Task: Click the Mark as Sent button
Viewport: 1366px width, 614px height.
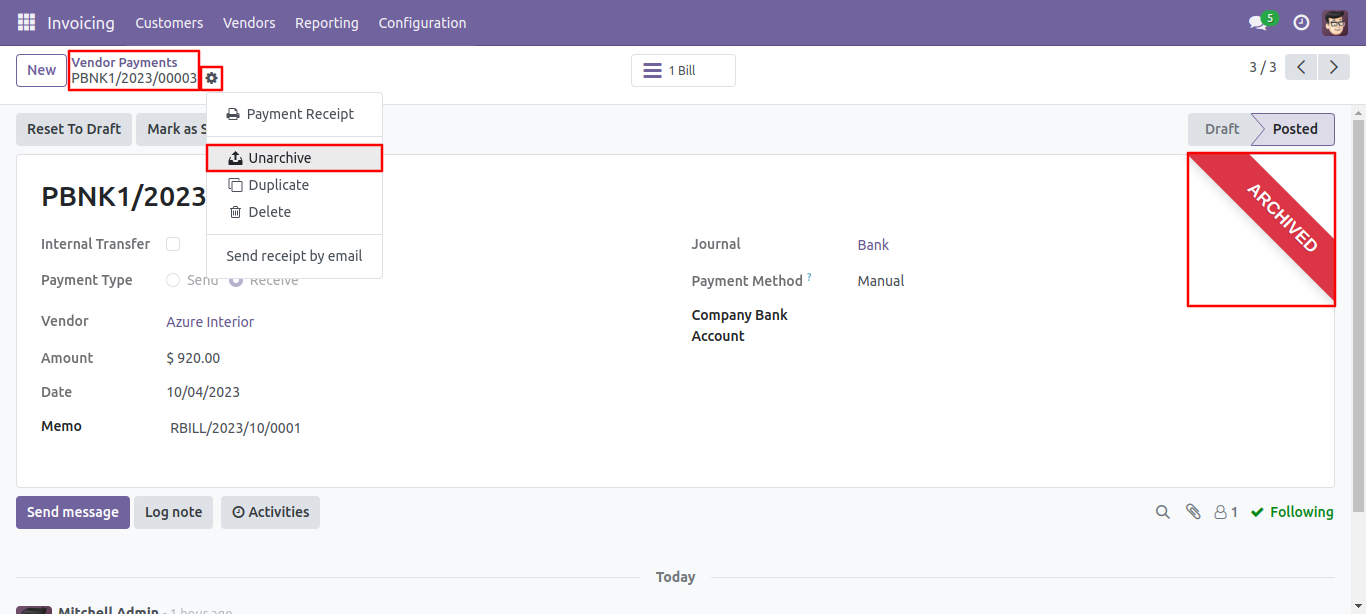Action: (172, 129)
